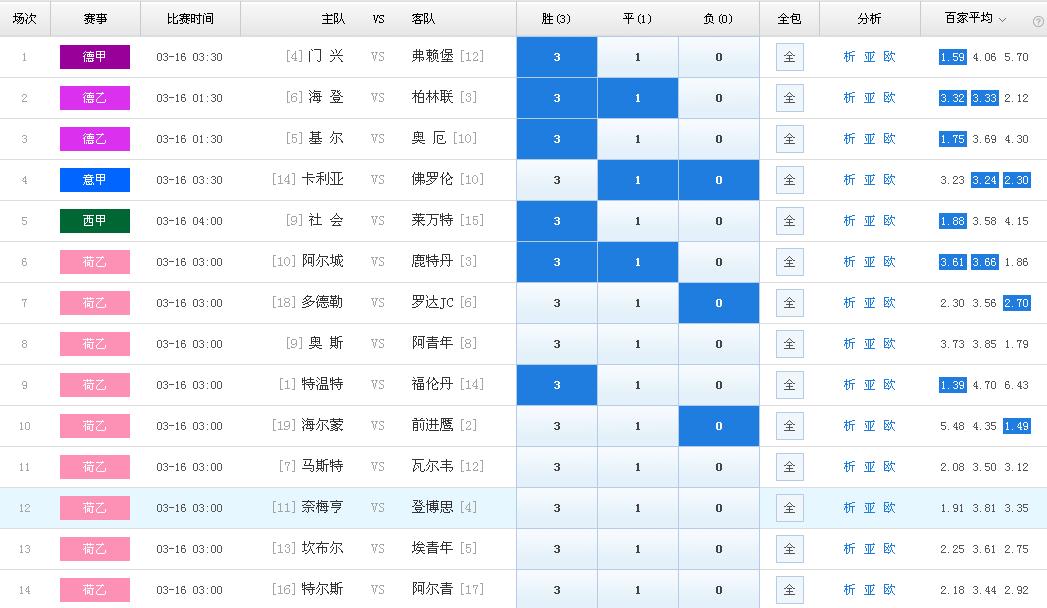Click the 分析 column header
Viewport: 1047px width, 608px height.
click(x=869, y=19)
